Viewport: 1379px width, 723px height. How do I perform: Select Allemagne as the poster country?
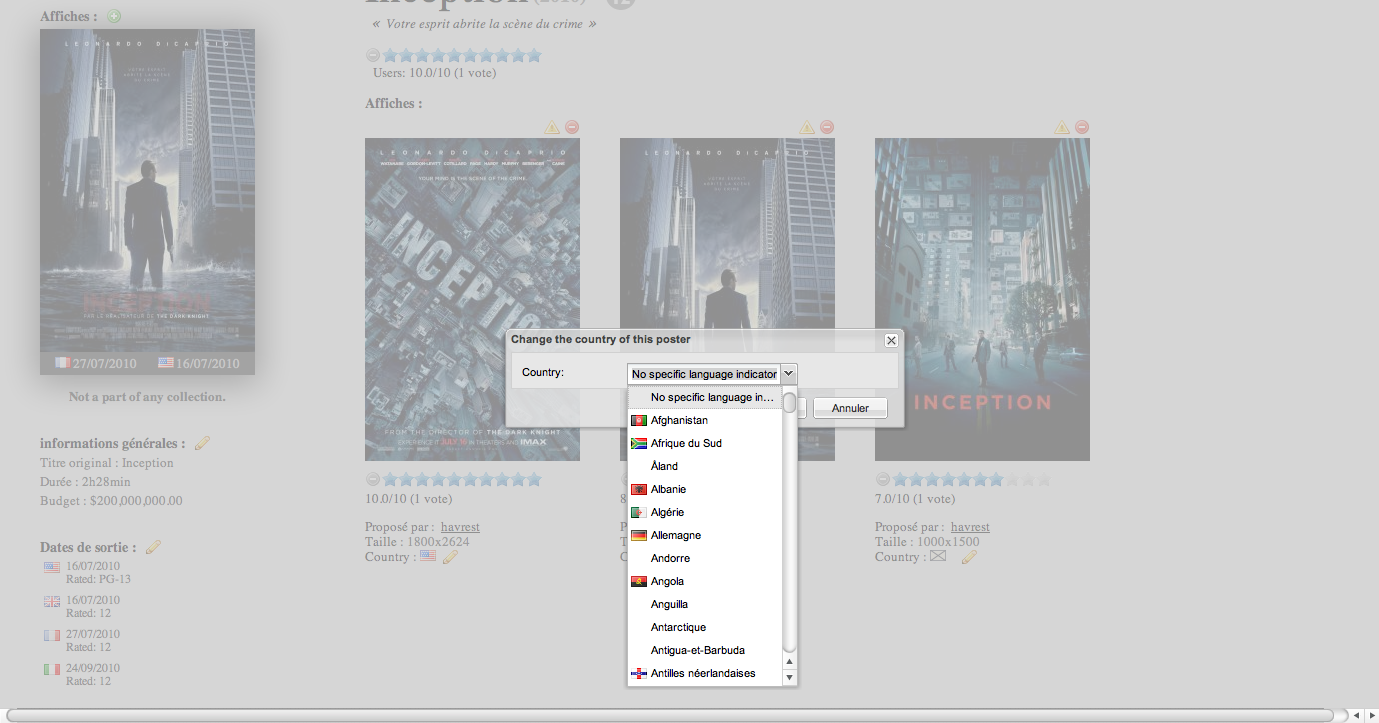tap(704, 535)
